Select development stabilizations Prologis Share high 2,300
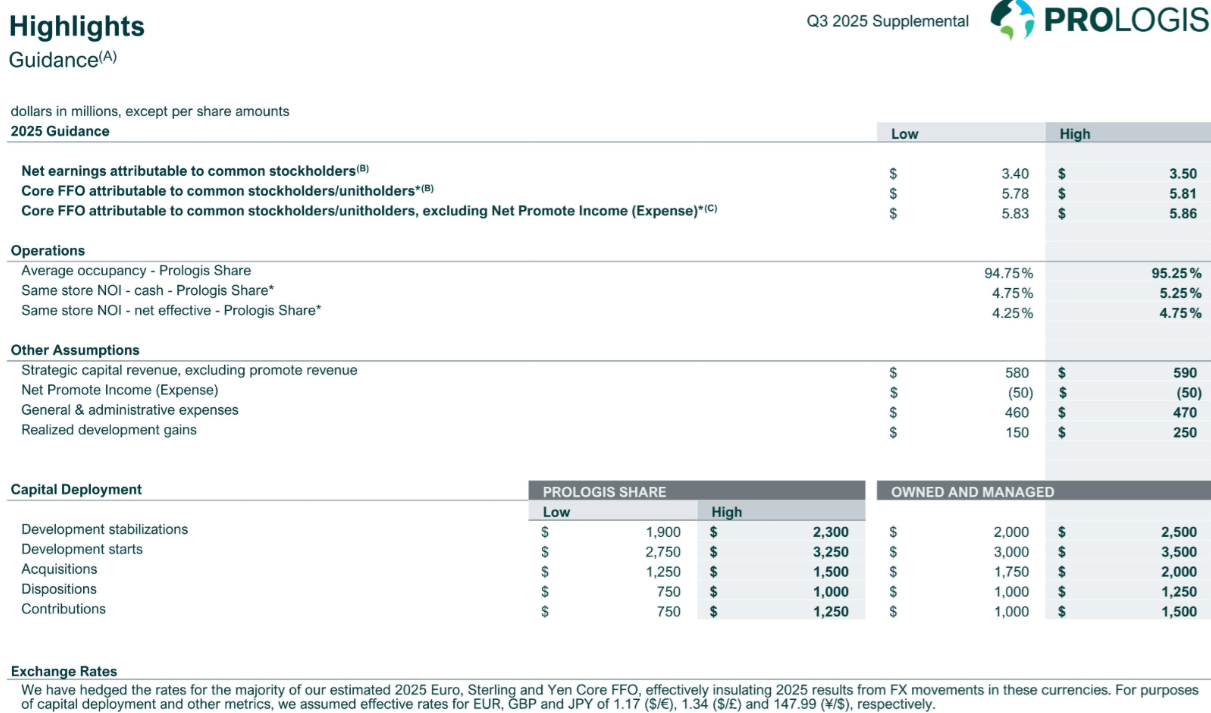 click(831, 532)
